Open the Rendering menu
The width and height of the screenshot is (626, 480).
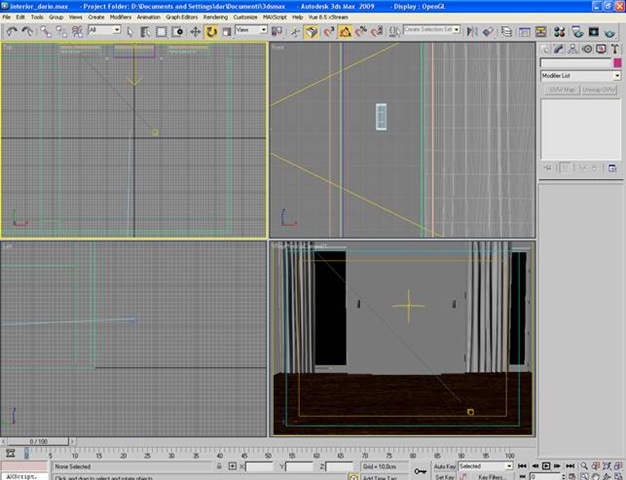pyautogui.click(x=215, y=17)
